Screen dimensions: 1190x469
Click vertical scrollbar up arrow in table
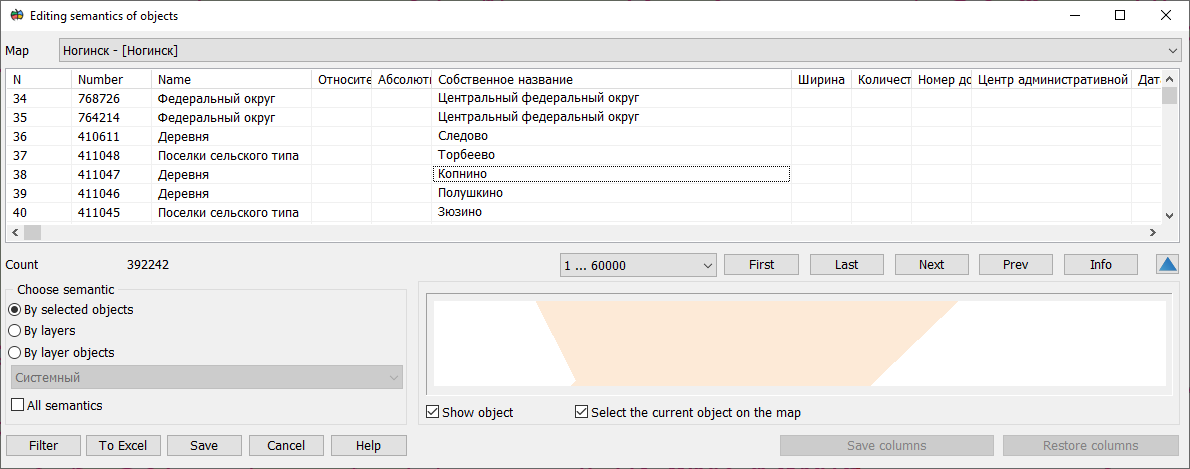(x=1168, y=79)
